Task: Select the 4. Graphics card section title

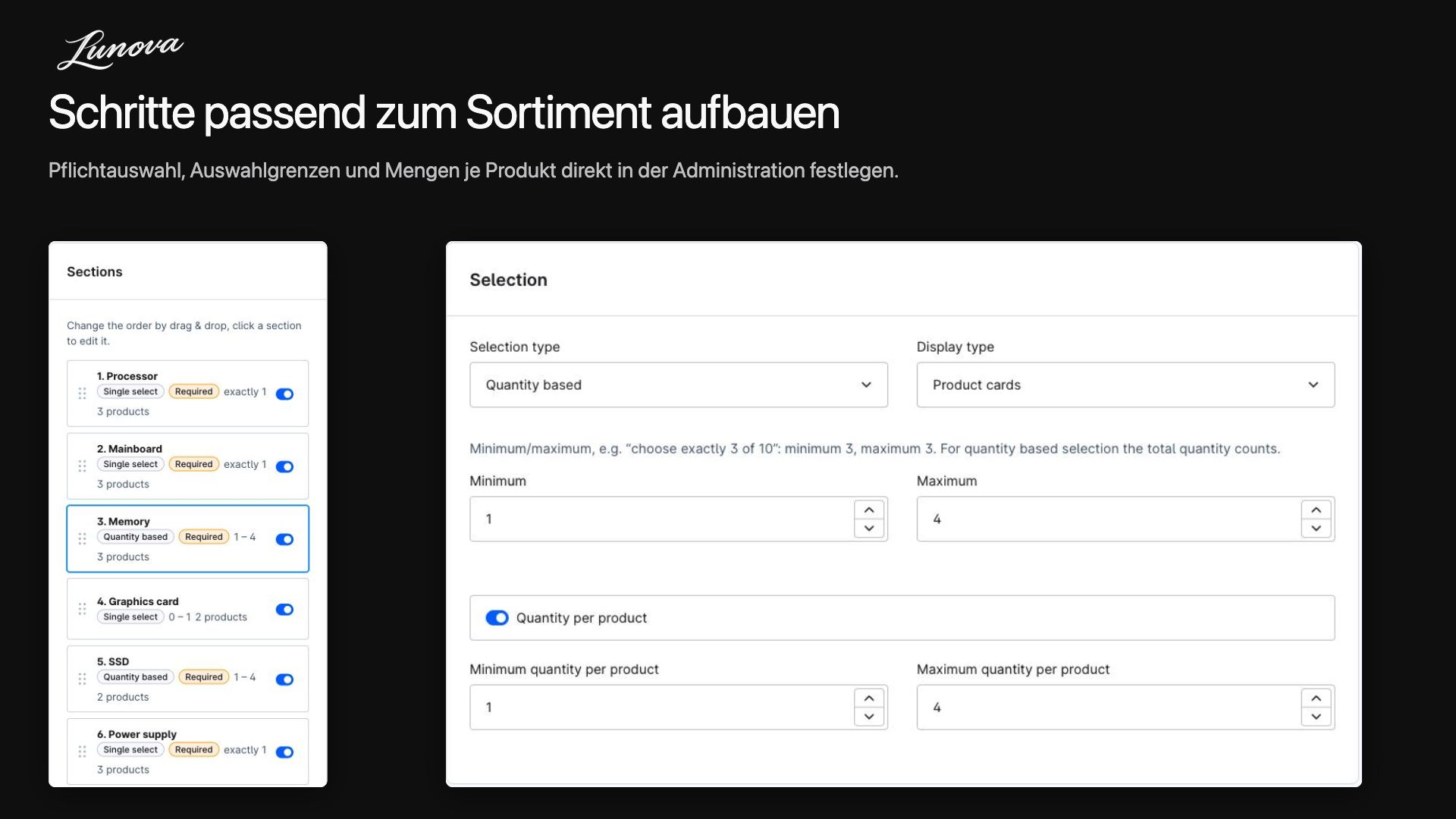Action: pyautogui.click(x=137, y=601)
